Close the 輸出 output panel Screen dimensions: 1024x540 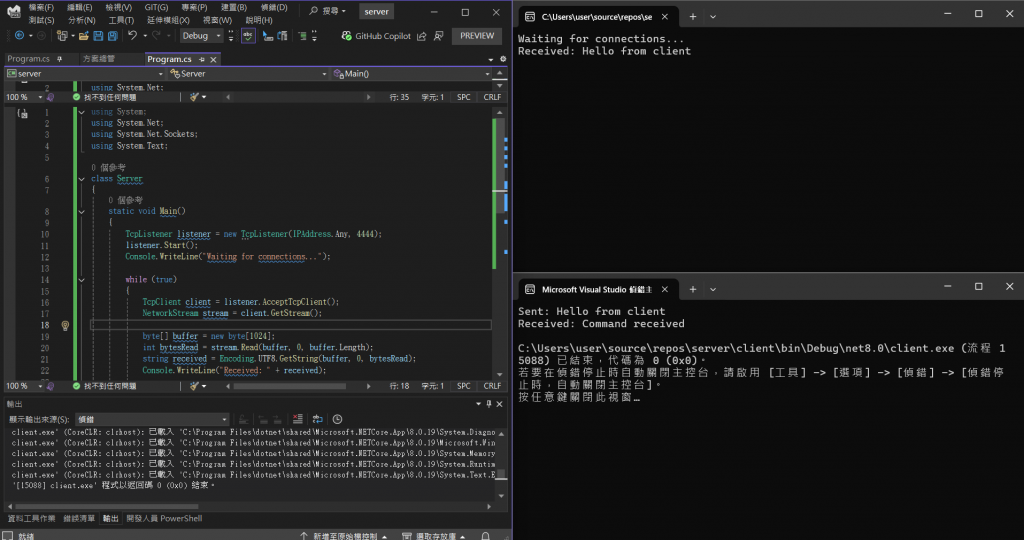pyautogui.click(x=500, y=404)
